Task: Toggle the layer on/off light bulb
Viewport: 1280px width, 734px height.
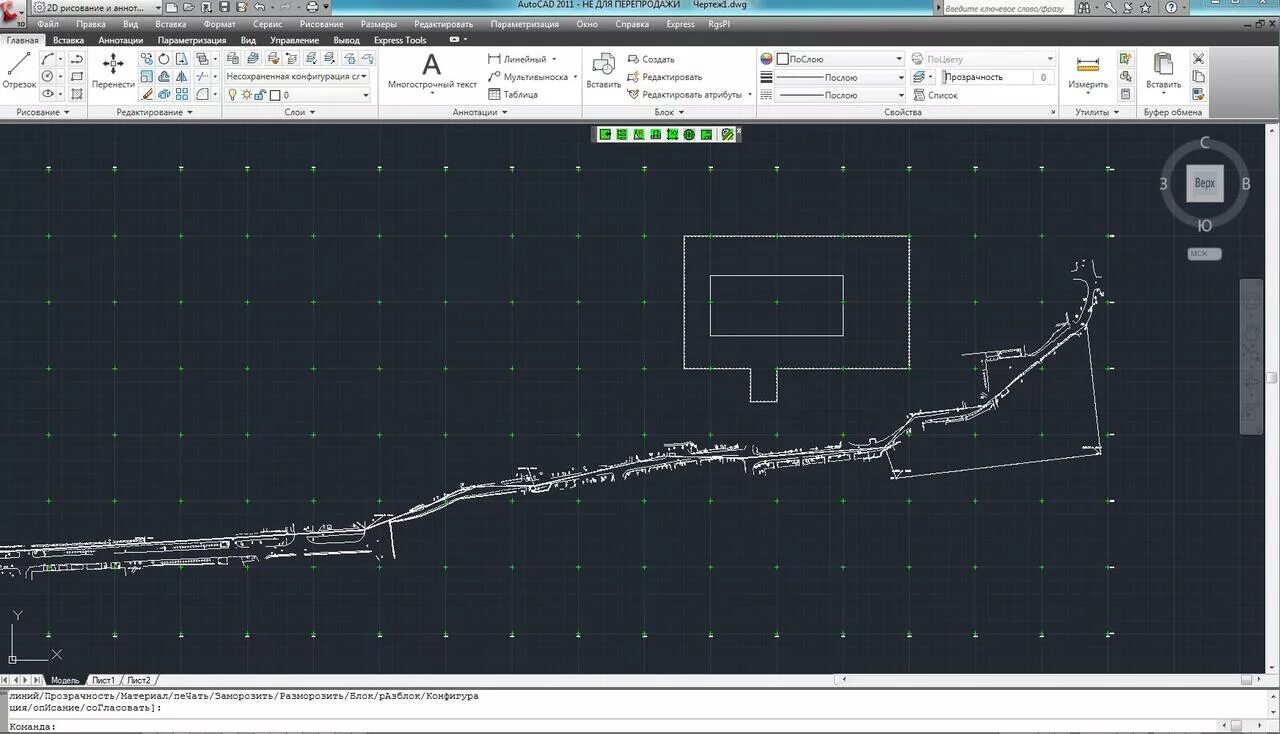Action: 233,95
